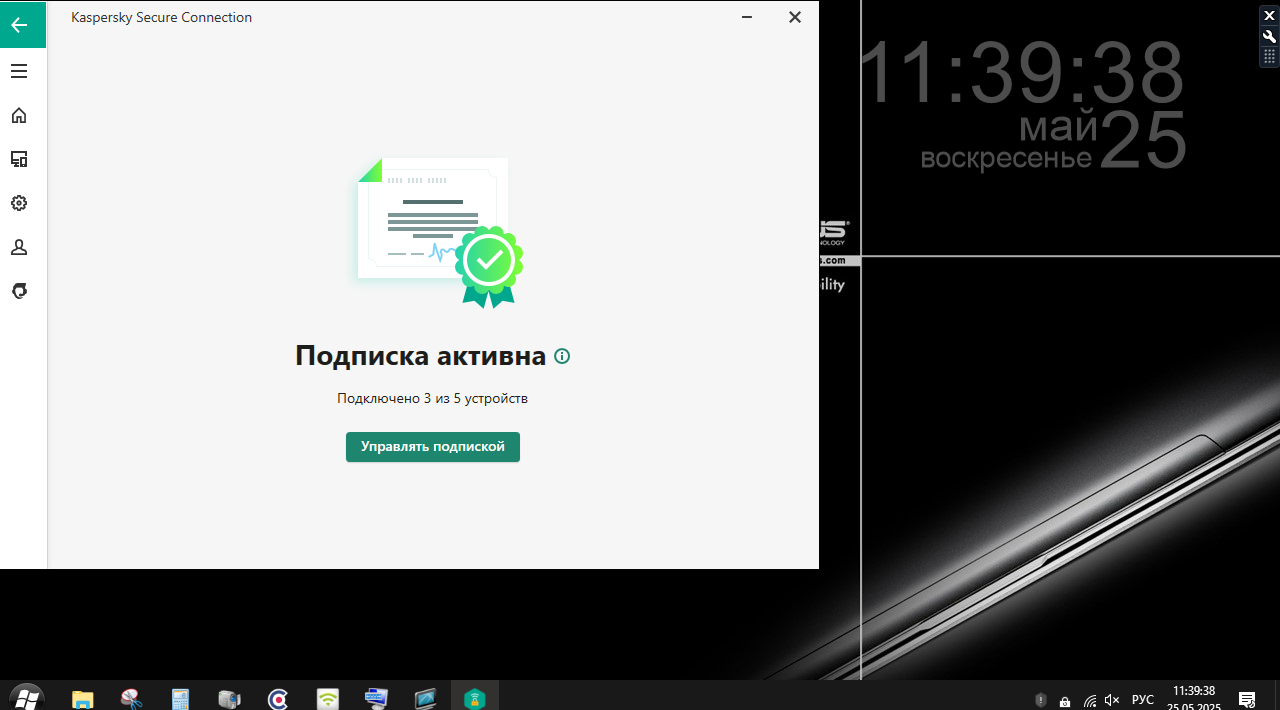Open settings via the gear icon

tap(19, 203)
